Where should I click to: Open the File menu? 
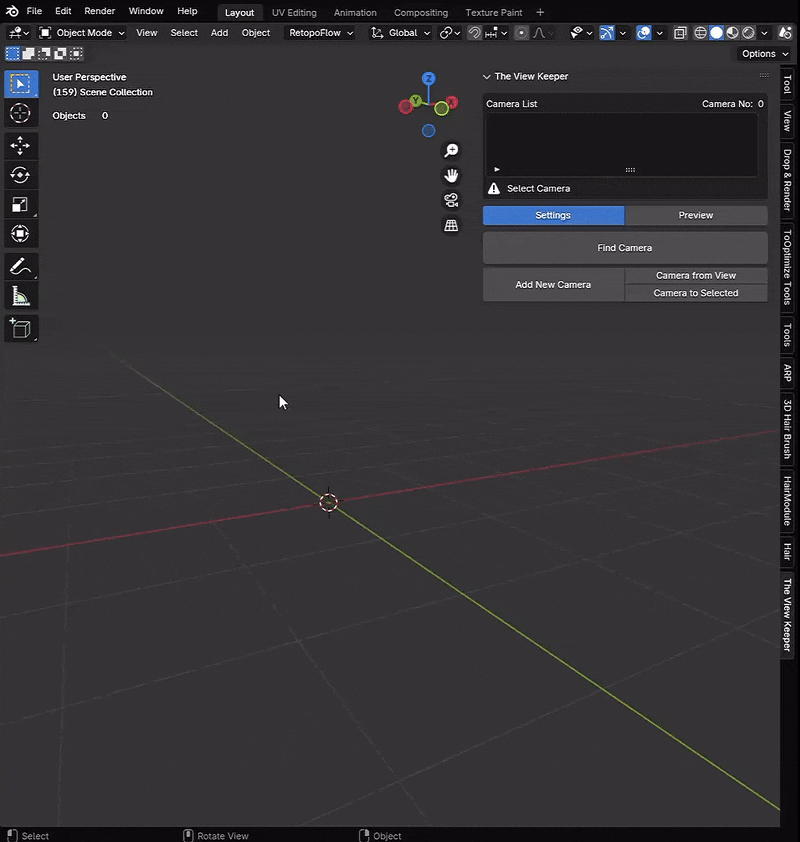click(x=34, y=11)
